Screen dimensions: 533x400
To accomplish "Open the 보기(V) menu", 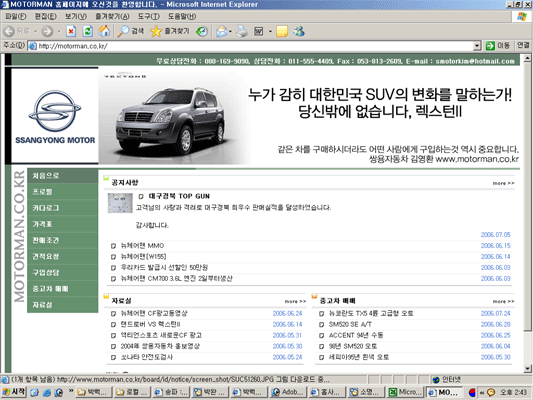I will (76, 16).
